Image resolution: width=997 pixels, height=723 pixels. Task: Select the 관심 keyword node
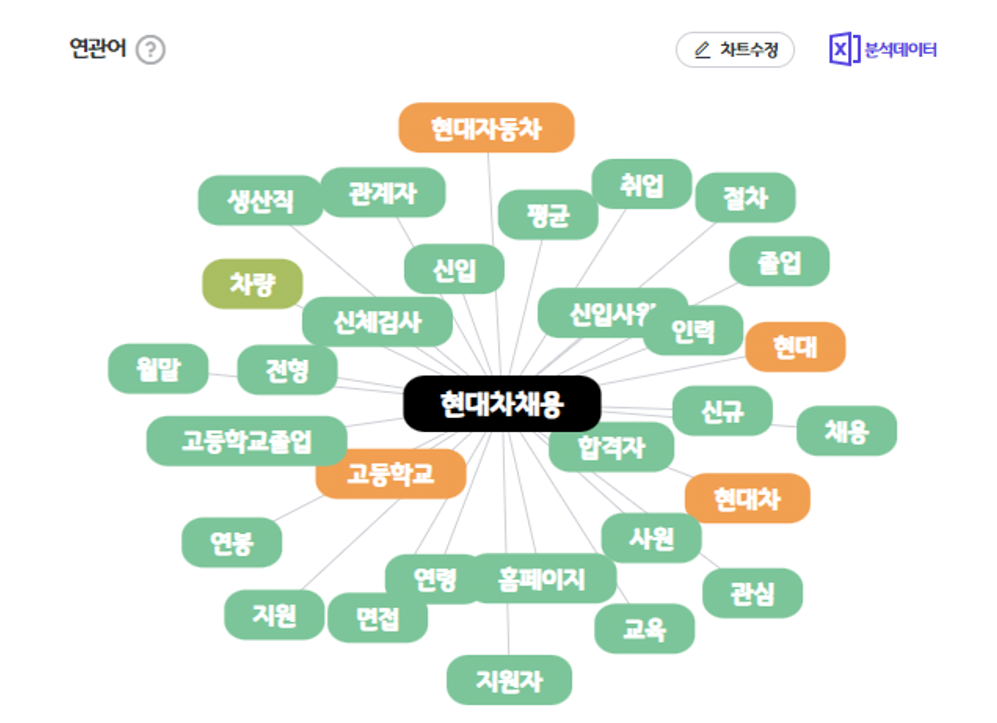753,593
